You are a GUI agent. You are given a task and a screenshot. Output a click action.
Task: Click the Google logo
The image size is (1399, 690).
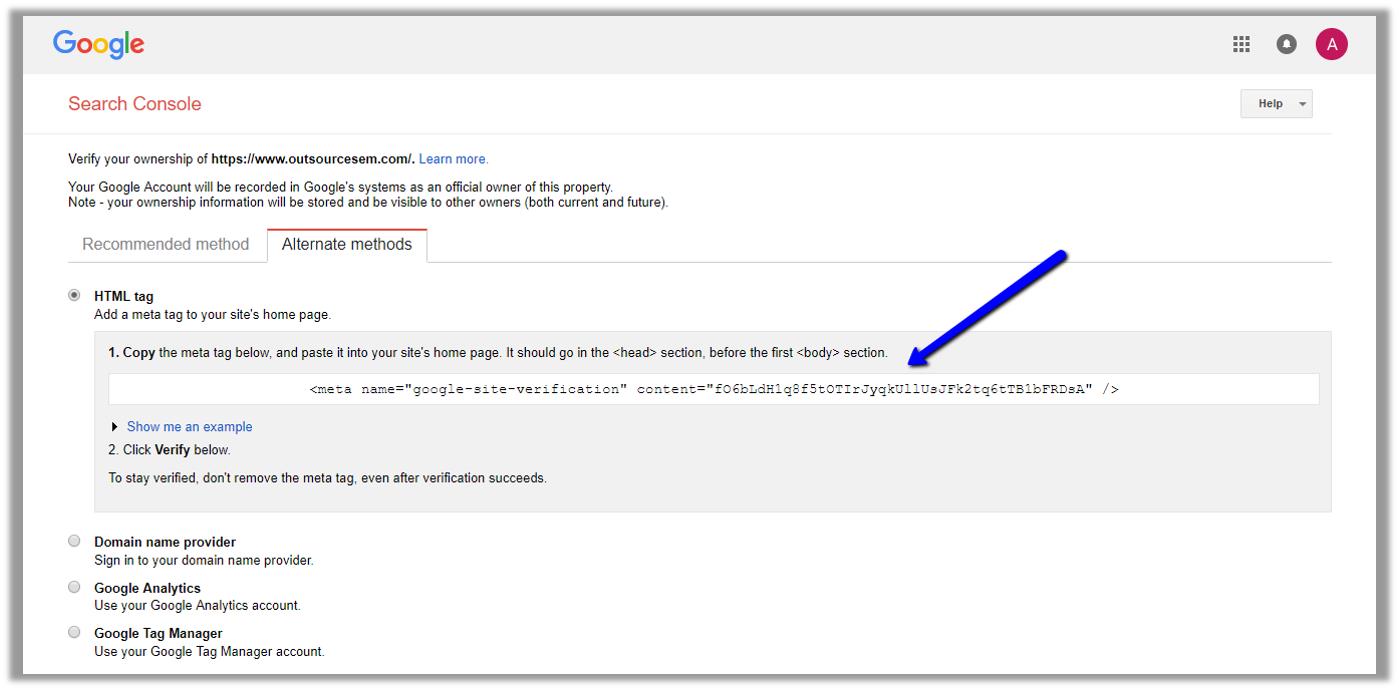pyautogui.click(x=99, y=44)
